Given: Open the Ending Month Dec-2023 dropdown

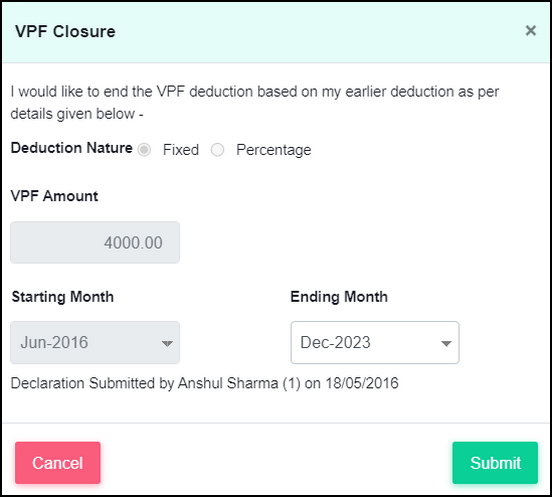Looking at the screenshot, I should tap(375, 342).
